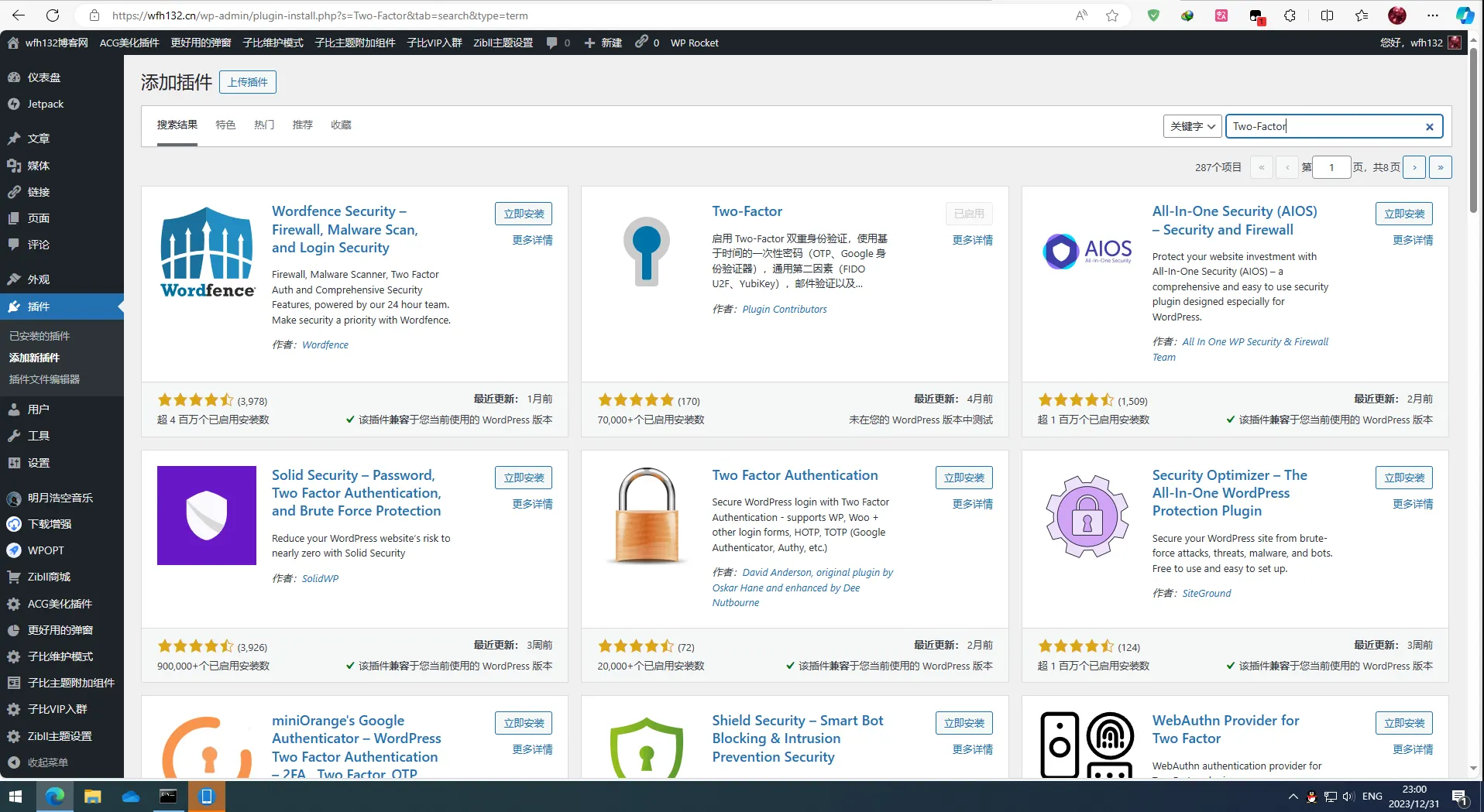Open the 外观 appearance menu
This screenshot has width=1484, height=812.
(39, 279)
